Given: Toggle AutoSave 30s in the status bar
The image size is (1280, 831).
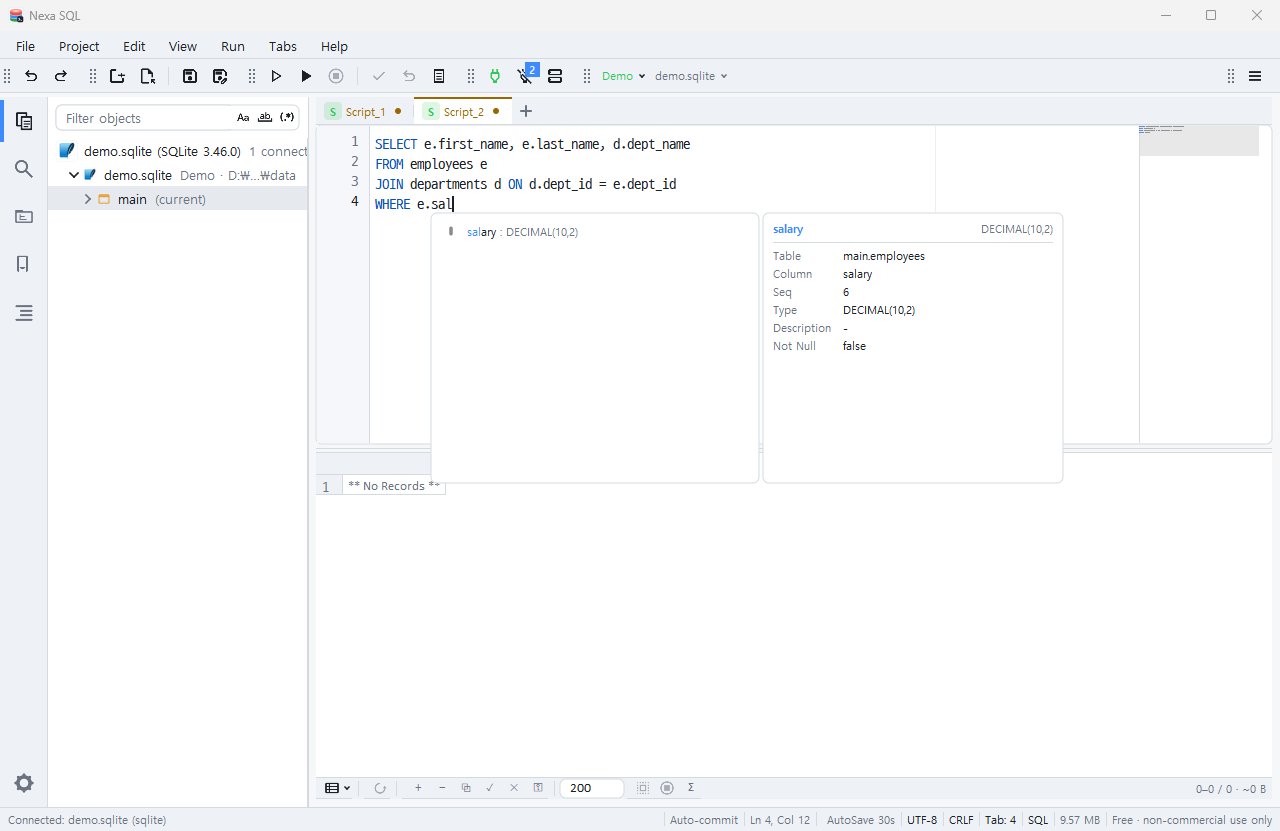Looking at the screenshot, I should click(861, 820).
